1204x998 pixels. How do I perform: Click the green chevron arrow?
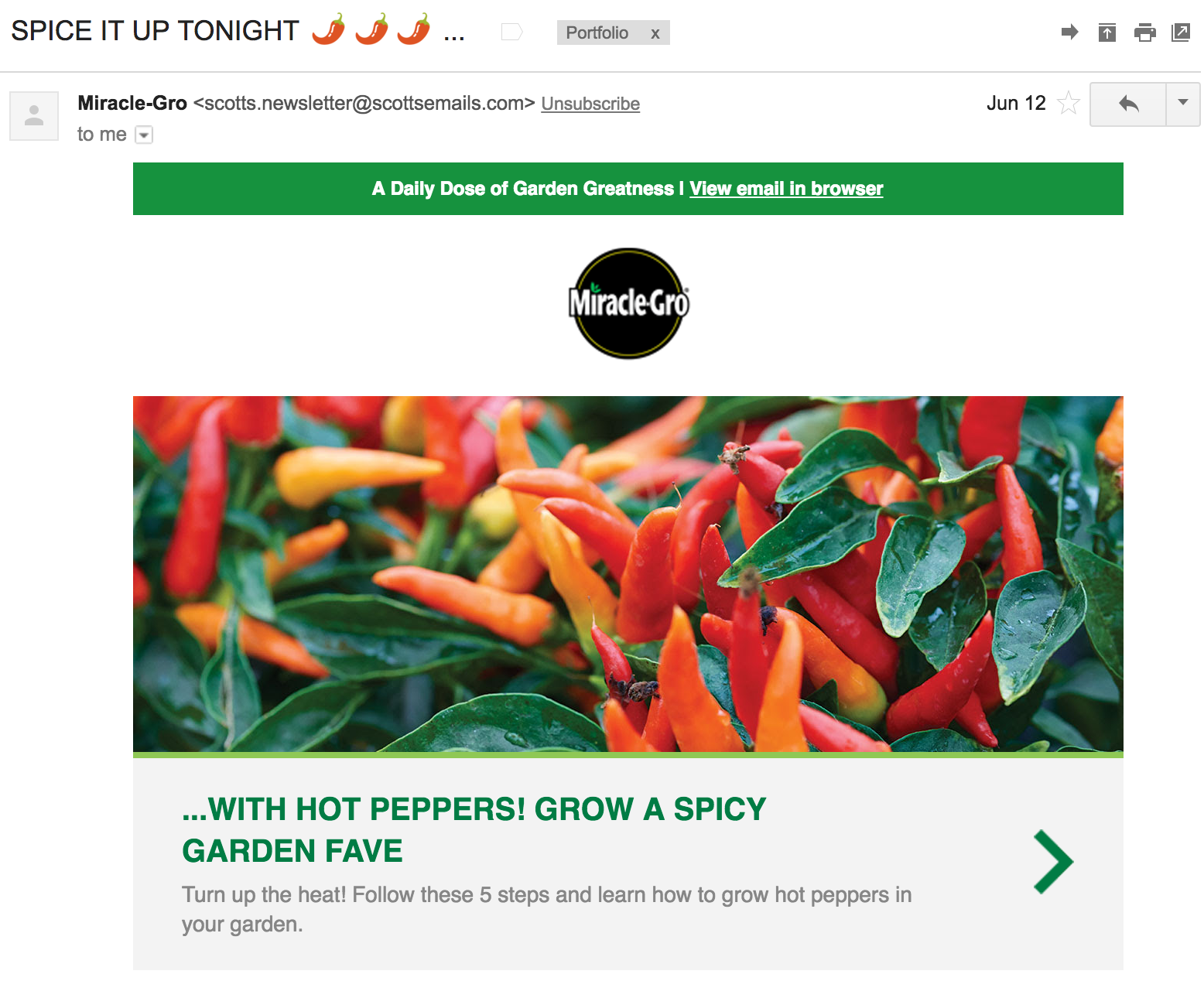1053,862
